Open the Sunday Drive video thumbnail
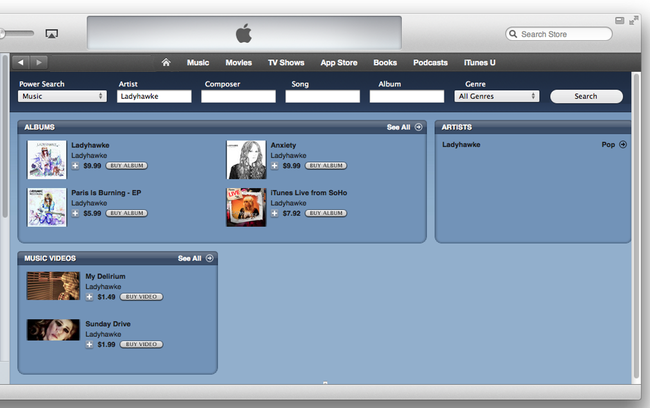Screen dimensions: 650x408 [x=53, y=330]
